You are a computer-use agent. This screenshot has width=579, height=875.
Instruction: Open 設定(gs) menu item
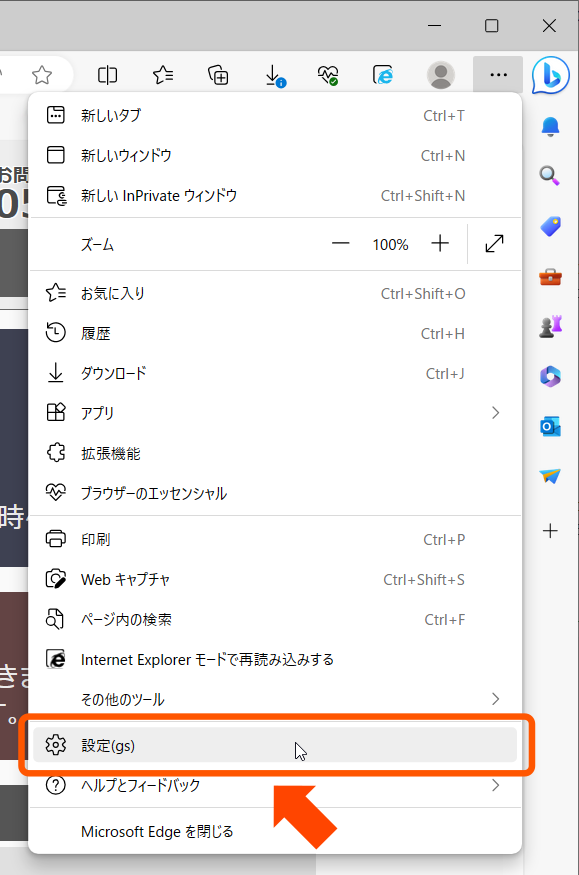pyautogui.click(x=274, y=745)
